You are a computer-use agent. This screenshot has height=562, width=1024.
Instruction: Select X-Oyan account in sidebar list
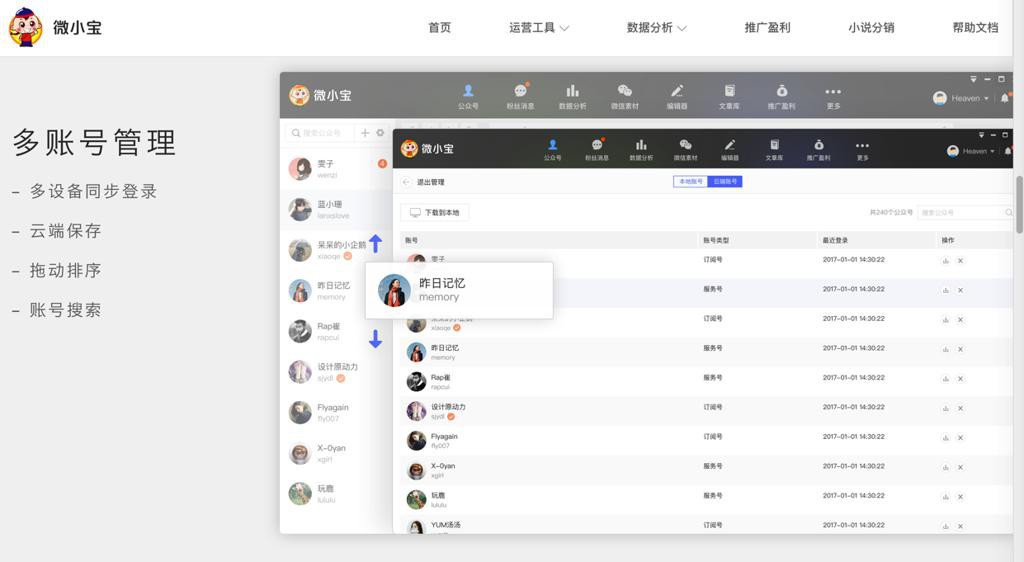pyautogui.click(x=336, y=453)
